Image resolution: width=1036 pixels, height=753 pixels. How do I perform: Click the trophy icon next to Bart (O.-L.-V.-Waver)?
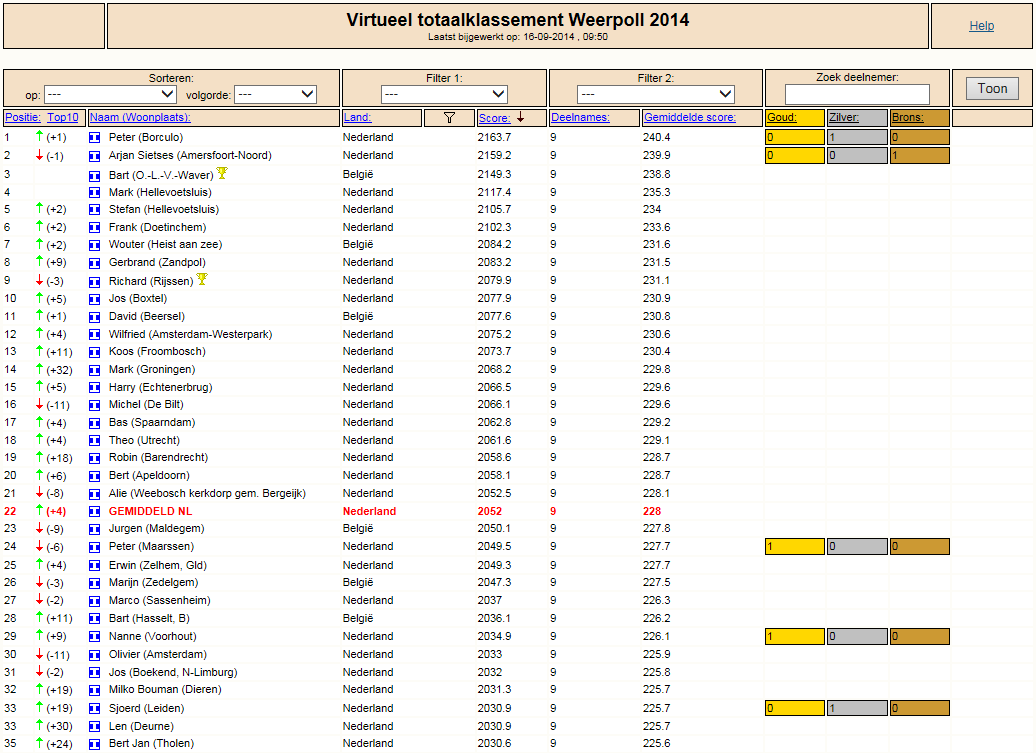[222, 173]
